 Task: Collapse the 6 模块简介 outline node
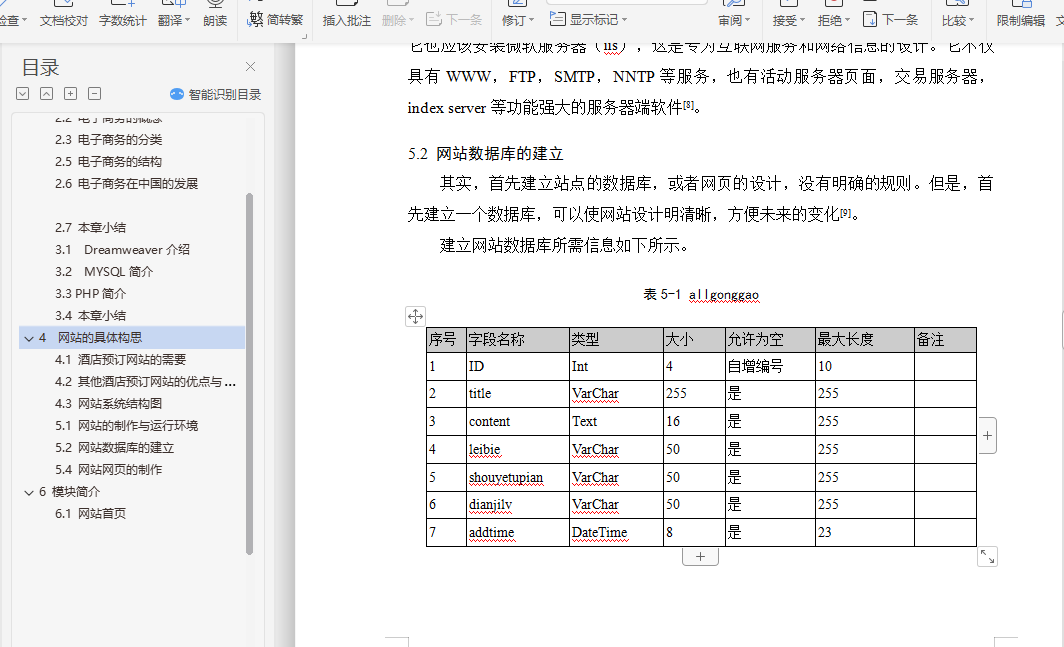click(28, 492)
